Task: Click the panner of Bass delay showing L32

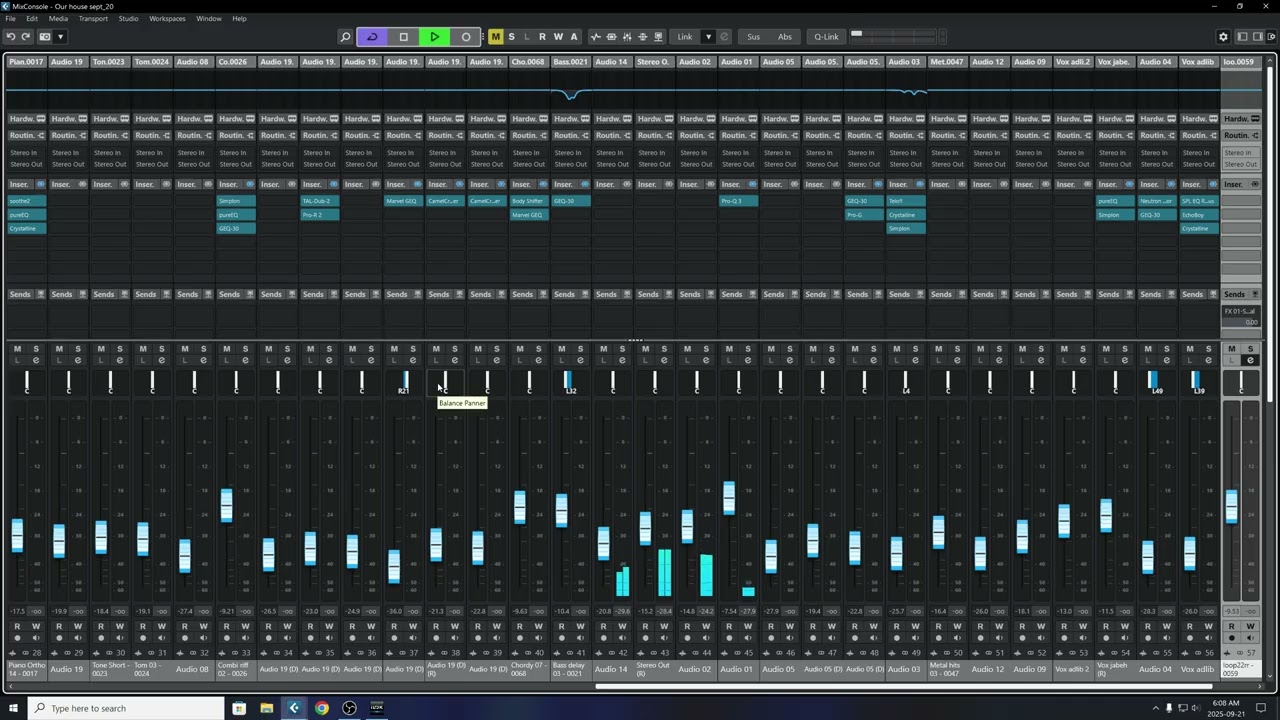Action: (571, 382)
